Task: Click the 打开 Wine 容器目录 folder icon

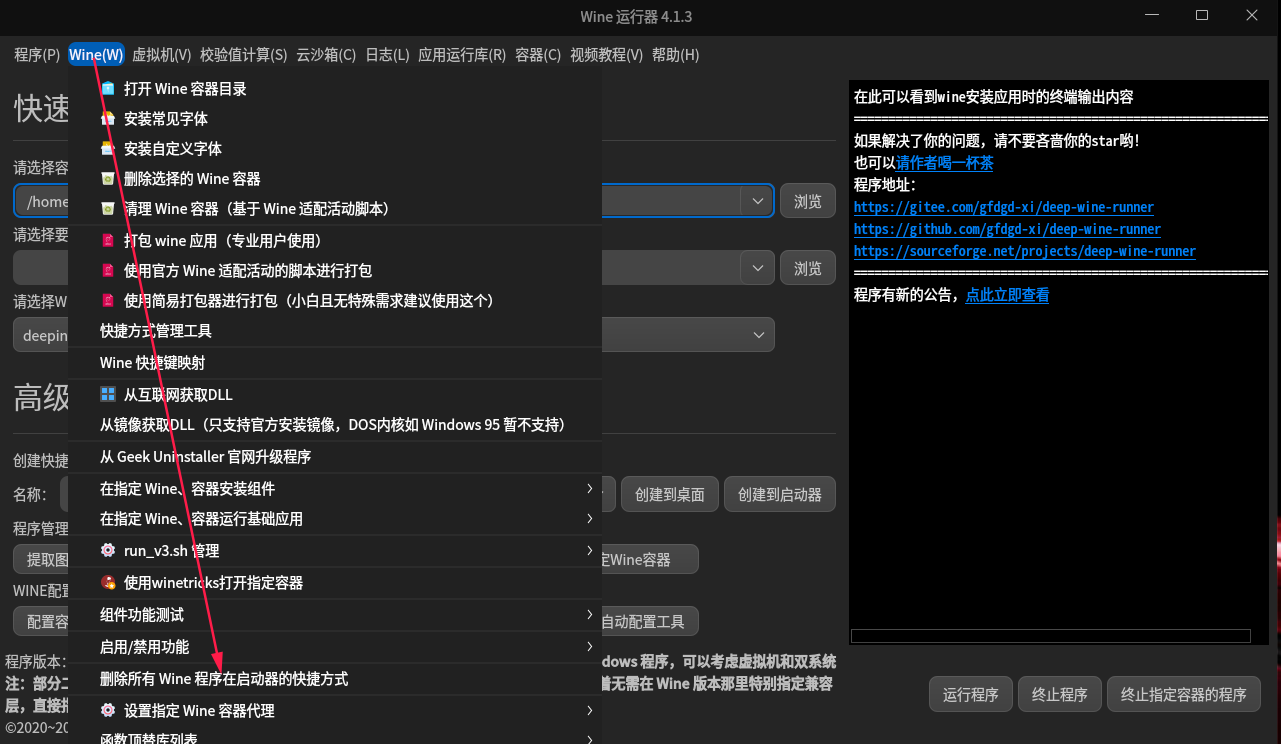Action: [x=108, y=89]
